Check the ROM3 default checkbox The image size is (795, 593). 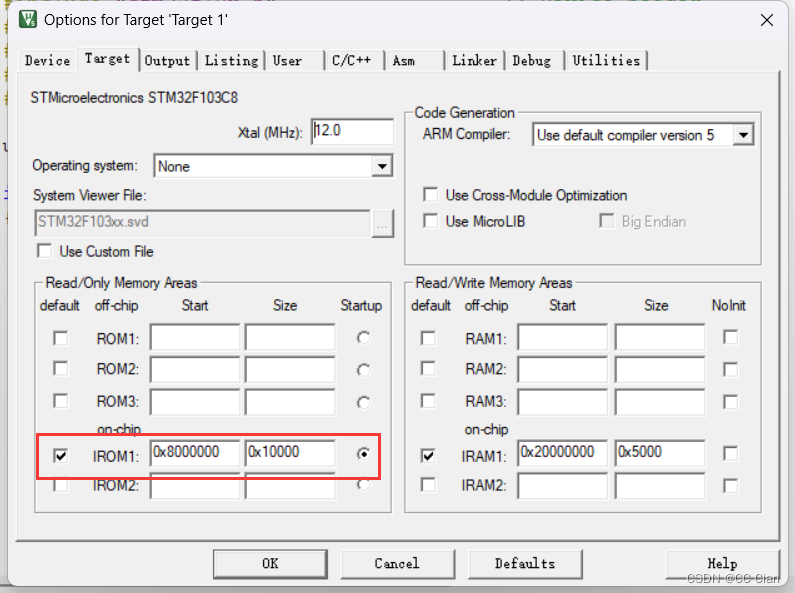[60, 401]
